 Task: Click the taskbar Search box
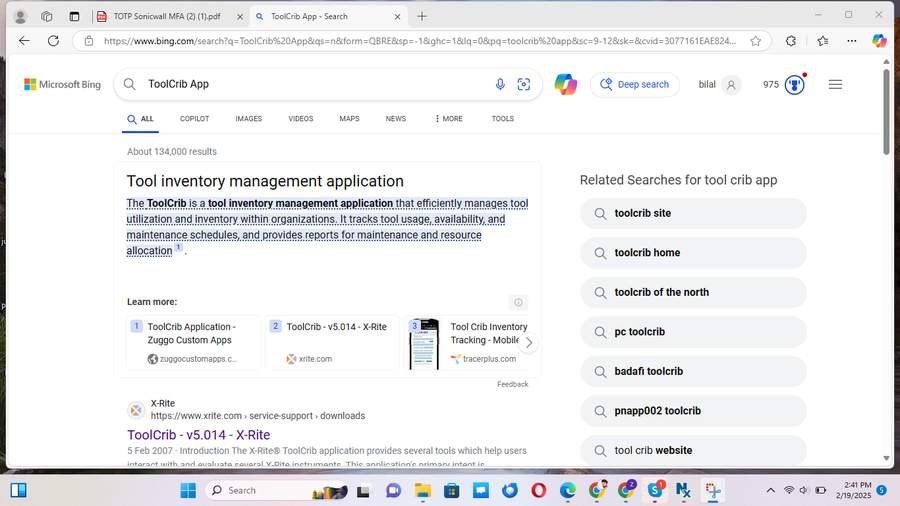pyautogui.click(x=276, y=491)
